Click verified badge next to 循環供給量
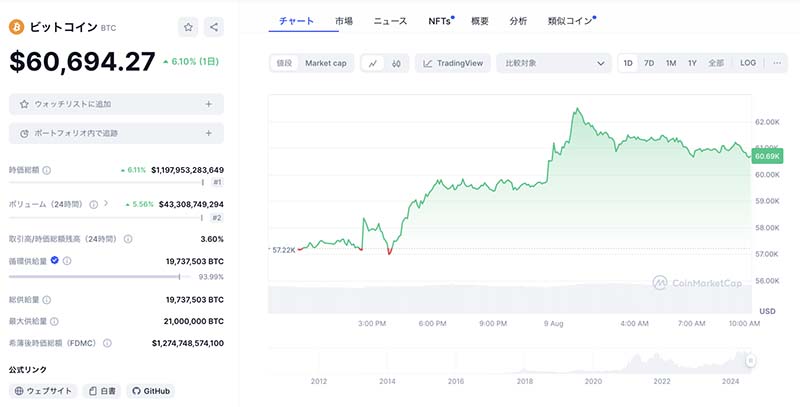Image resolution: width=800 pixels, height=407 pixels. click(x=55, y=261)
